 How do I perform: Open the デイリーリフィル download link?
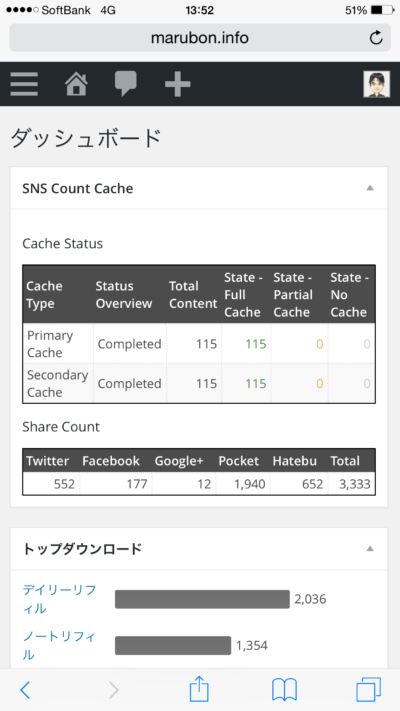click(59, 599)
